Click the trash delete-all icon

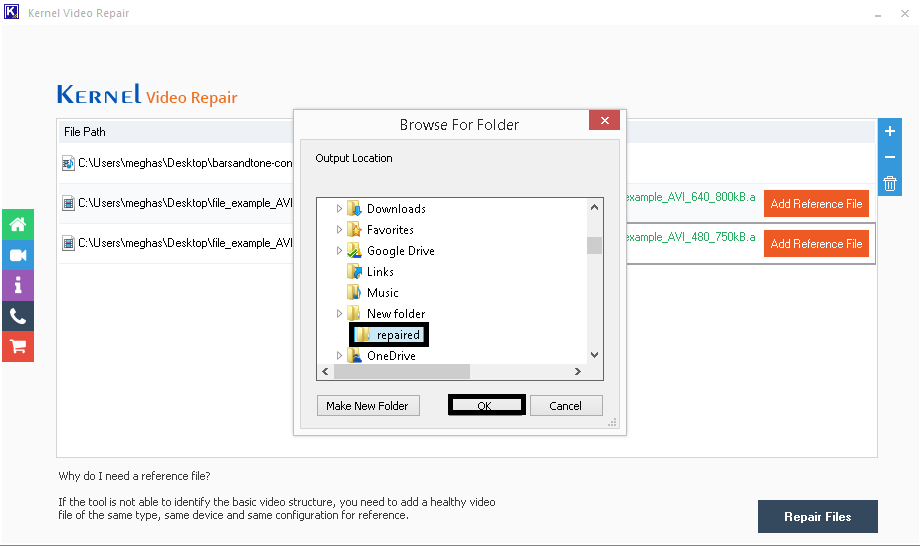(x=889, y=184)
